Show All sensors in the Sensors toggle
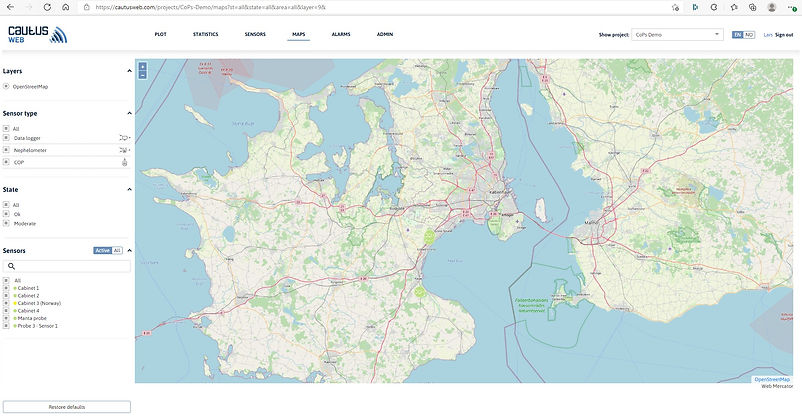The image size is (802, 418). point(117,250)
